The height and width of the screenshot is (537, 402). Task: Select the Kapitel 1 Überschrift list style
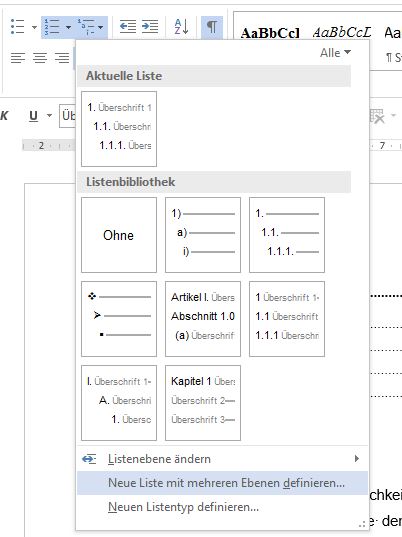pyautogui.click(x=203, y=403)
